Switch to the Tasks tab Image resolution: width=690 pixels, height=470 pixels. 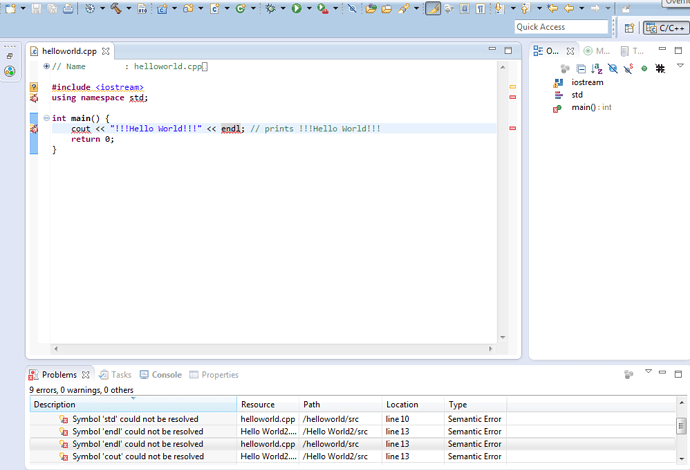(x=116, y=375)
